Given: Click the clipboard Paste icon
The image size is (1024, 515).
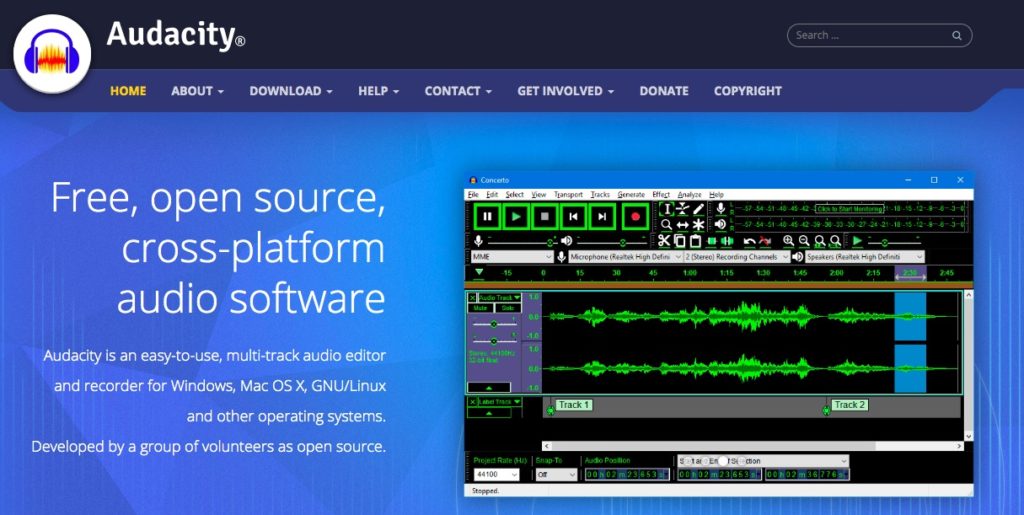Looking at the screenshot, I should tap(696, 241).
